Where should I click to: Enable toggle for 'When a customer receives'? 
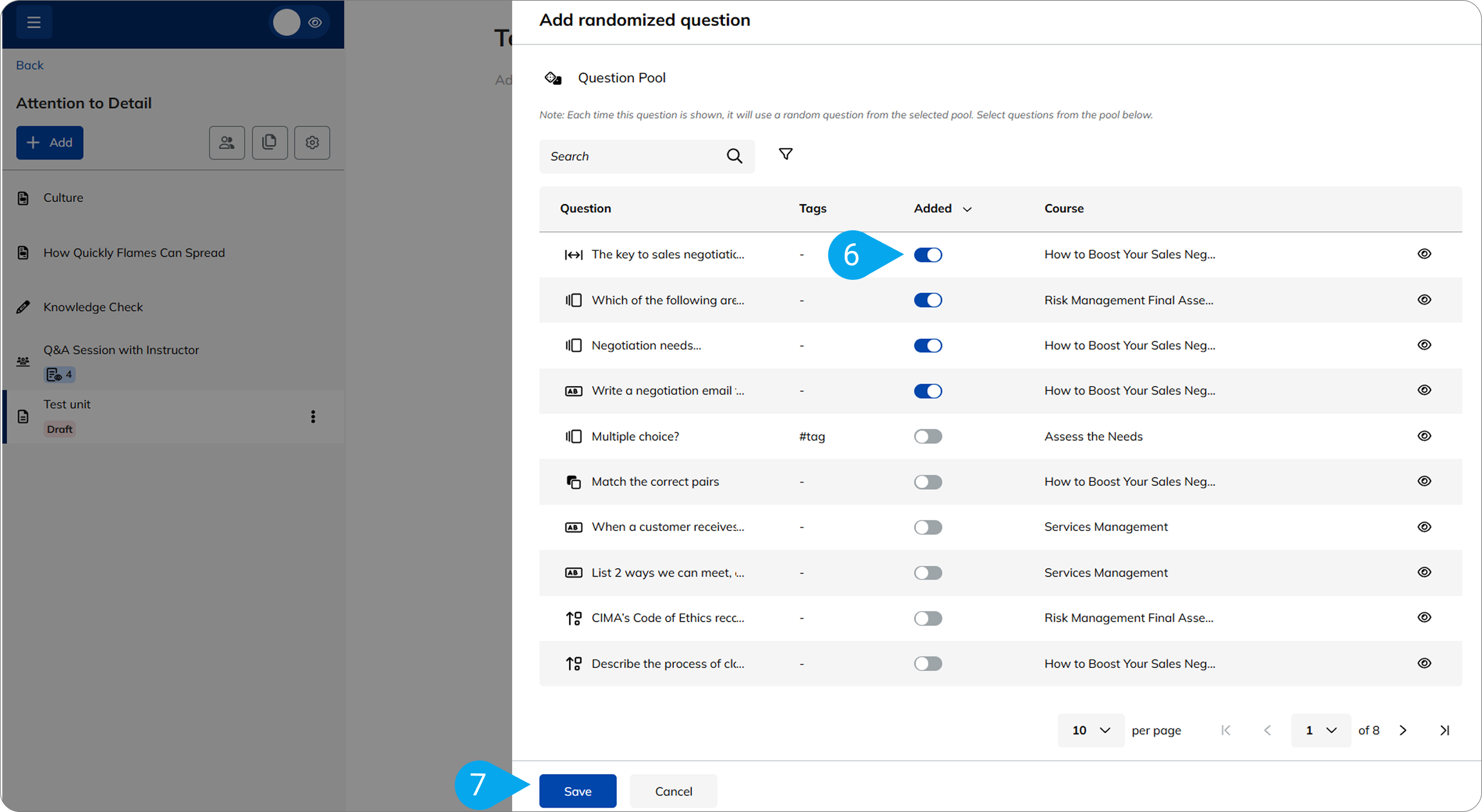[x=928, y=528]
